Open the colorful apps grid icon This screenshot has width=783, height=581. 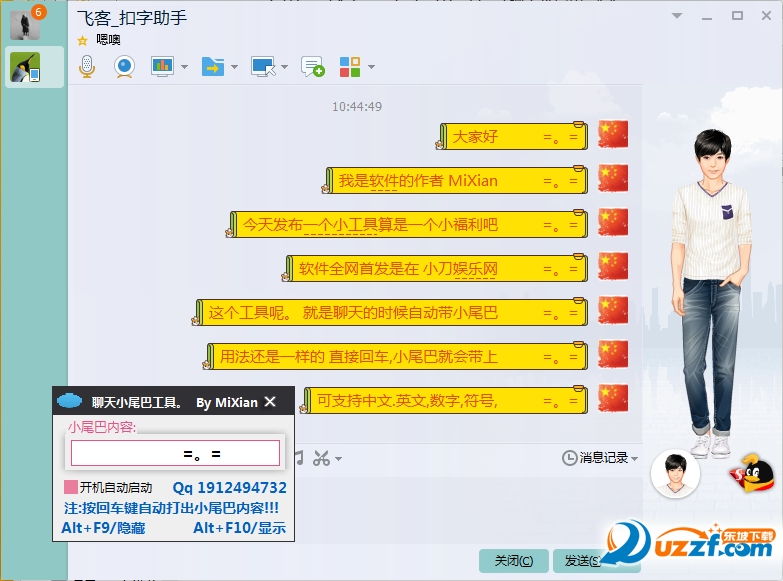coord(350,66)
